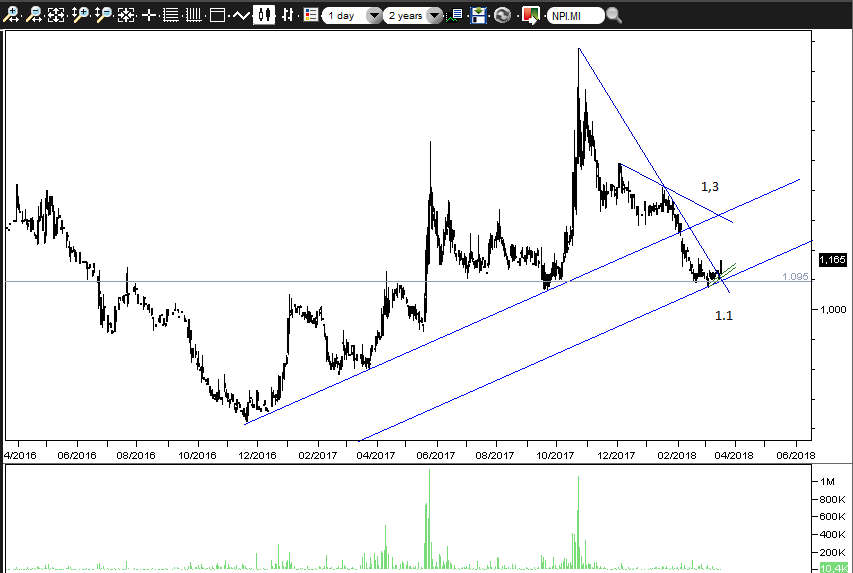
Task: Click the NPI.MI symbol input field
Action: point(575,16)
